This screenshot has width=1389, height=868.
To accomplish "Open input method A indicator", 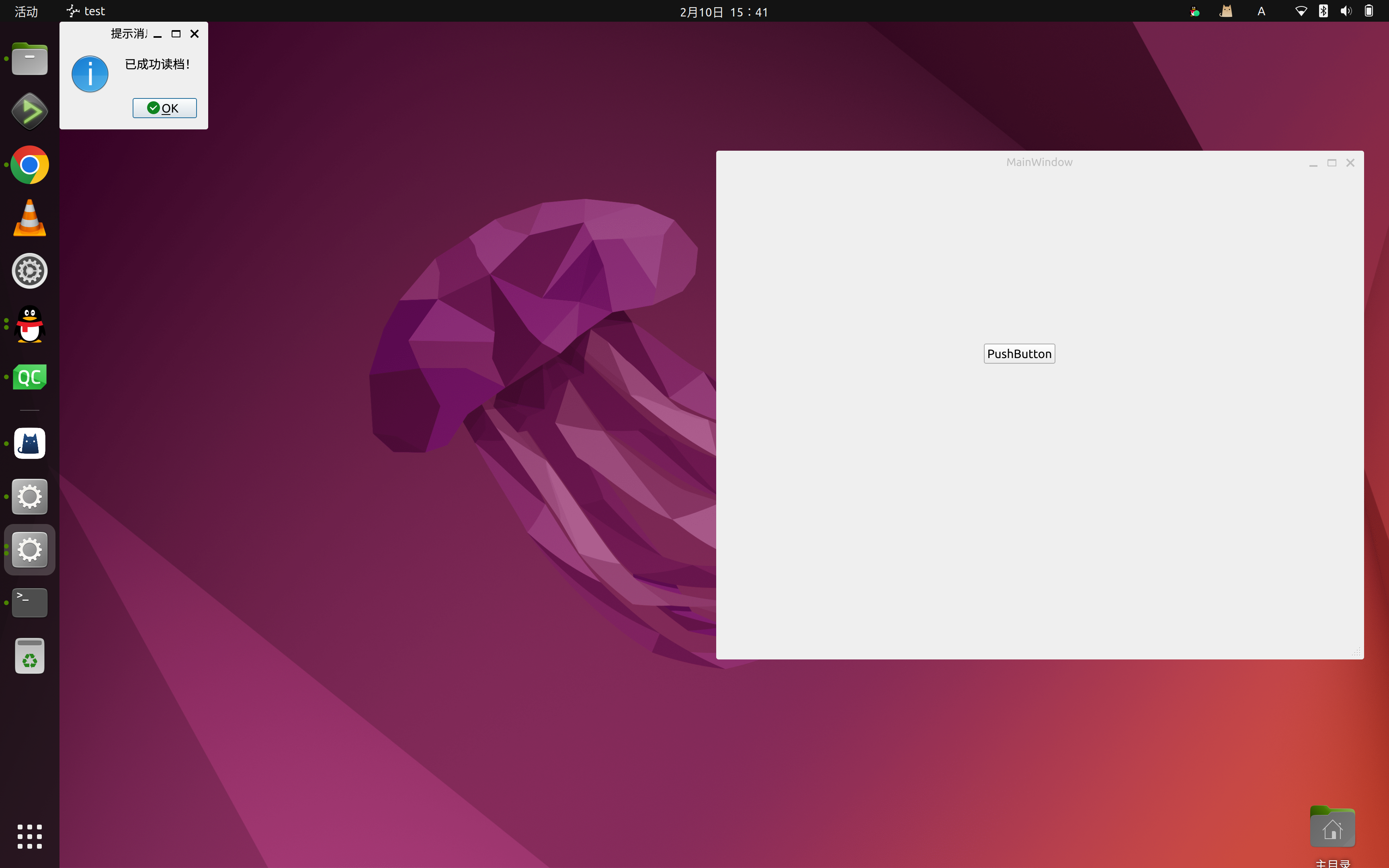I will pyautogui.click(x=1261, y=12).
